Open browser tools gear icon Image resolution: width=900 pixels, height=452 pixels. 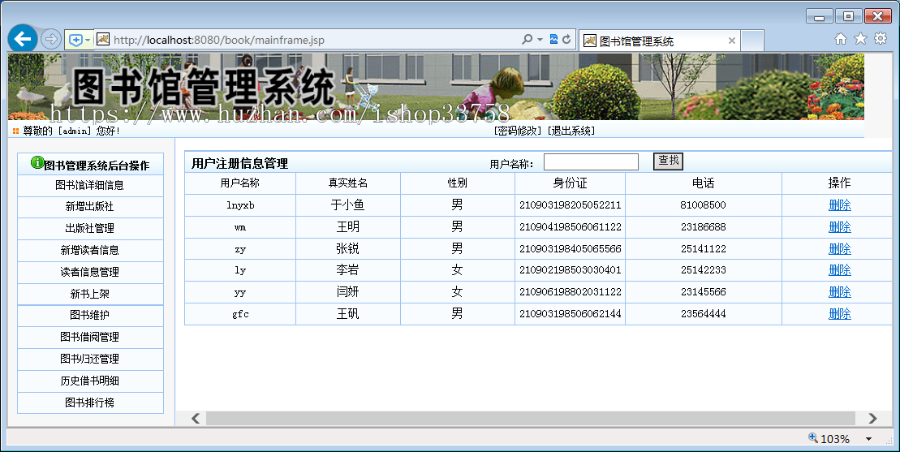point(880,38)
